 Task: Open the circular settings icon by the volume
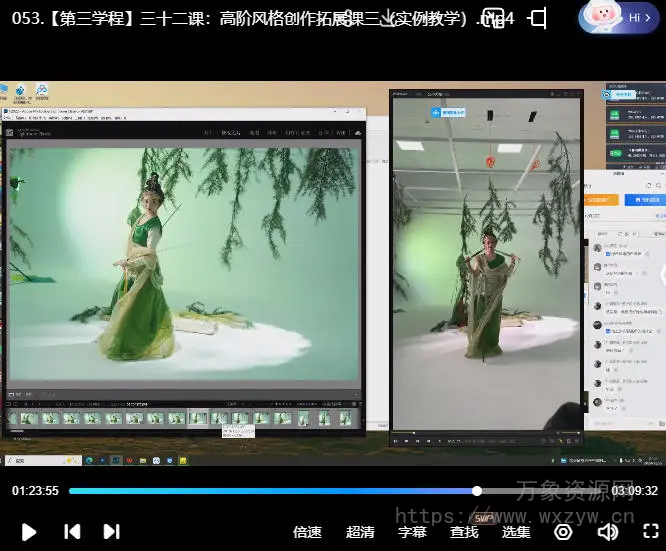563,532
